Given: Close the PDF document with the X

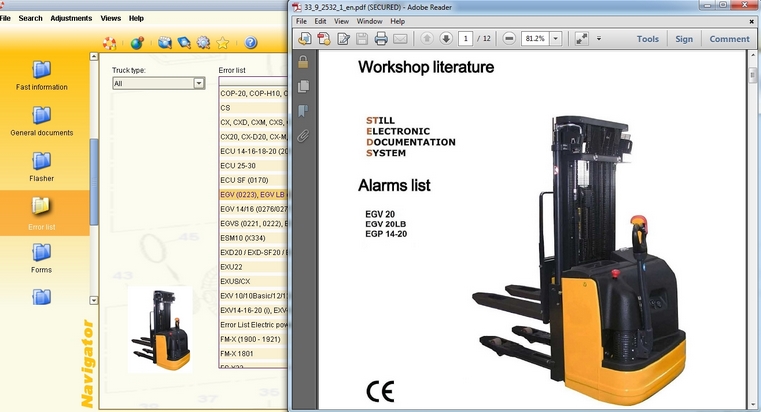Looking at the screenshot, I should [751, 21].
